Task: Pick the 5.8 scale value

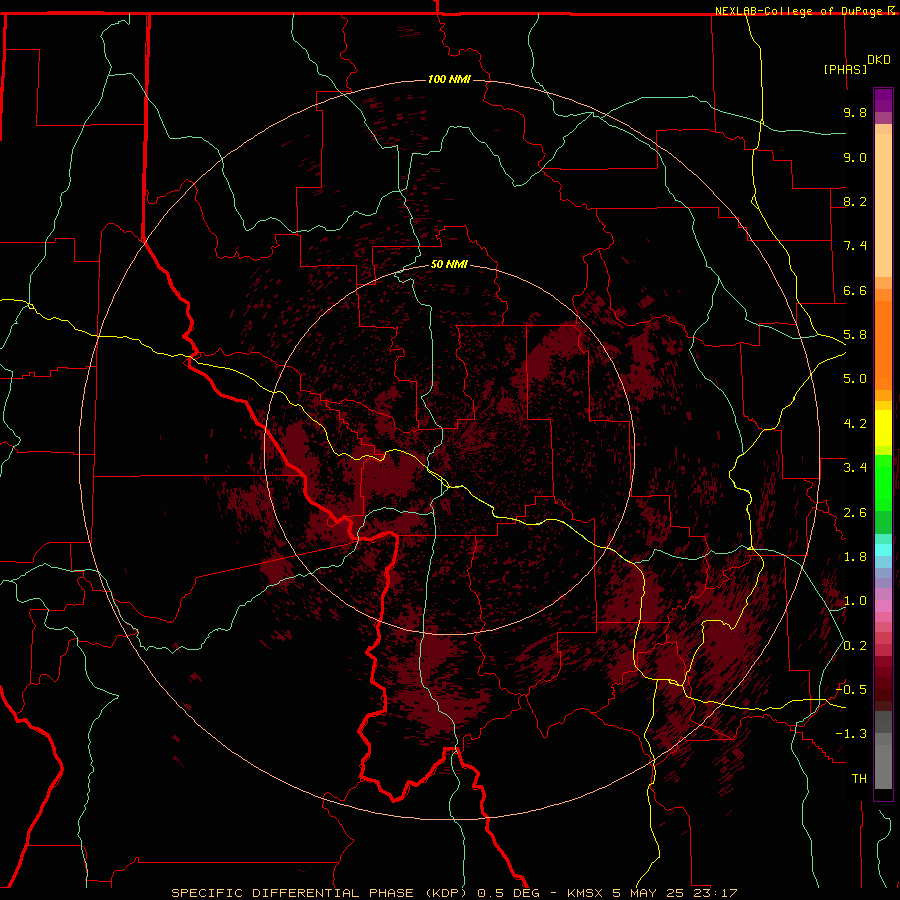Action: pyautogui.click(x=855, y=335)
